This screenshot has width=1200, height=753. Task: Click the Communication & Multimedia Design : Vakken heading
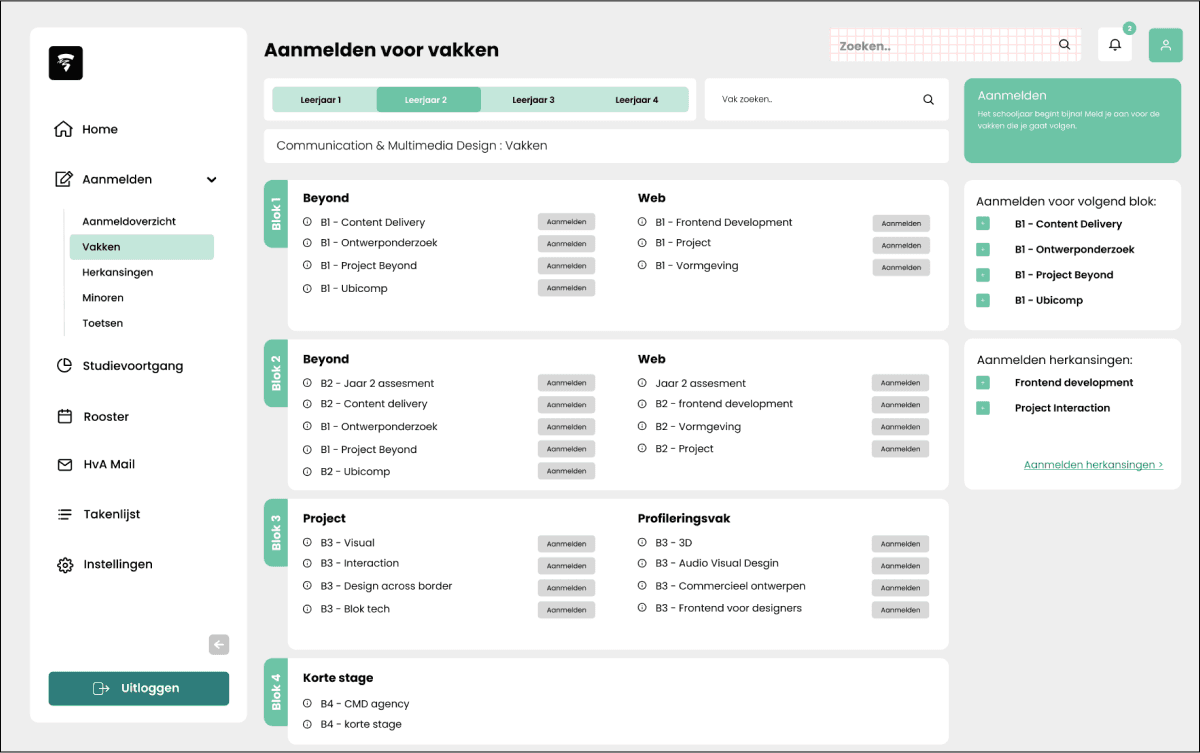[412, 146]
